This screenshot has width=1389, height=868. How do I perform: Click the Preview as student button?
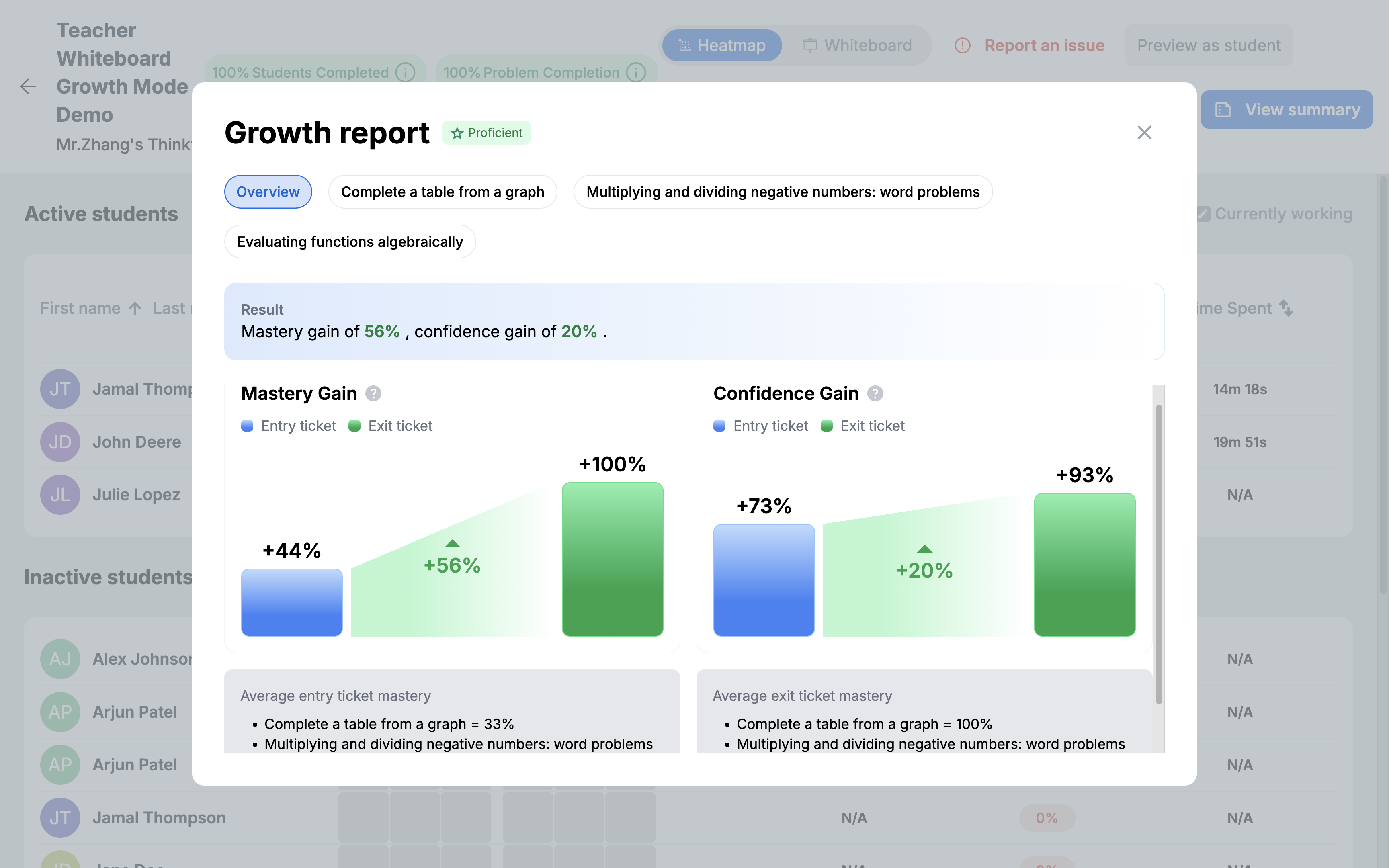click(1208, 45)
